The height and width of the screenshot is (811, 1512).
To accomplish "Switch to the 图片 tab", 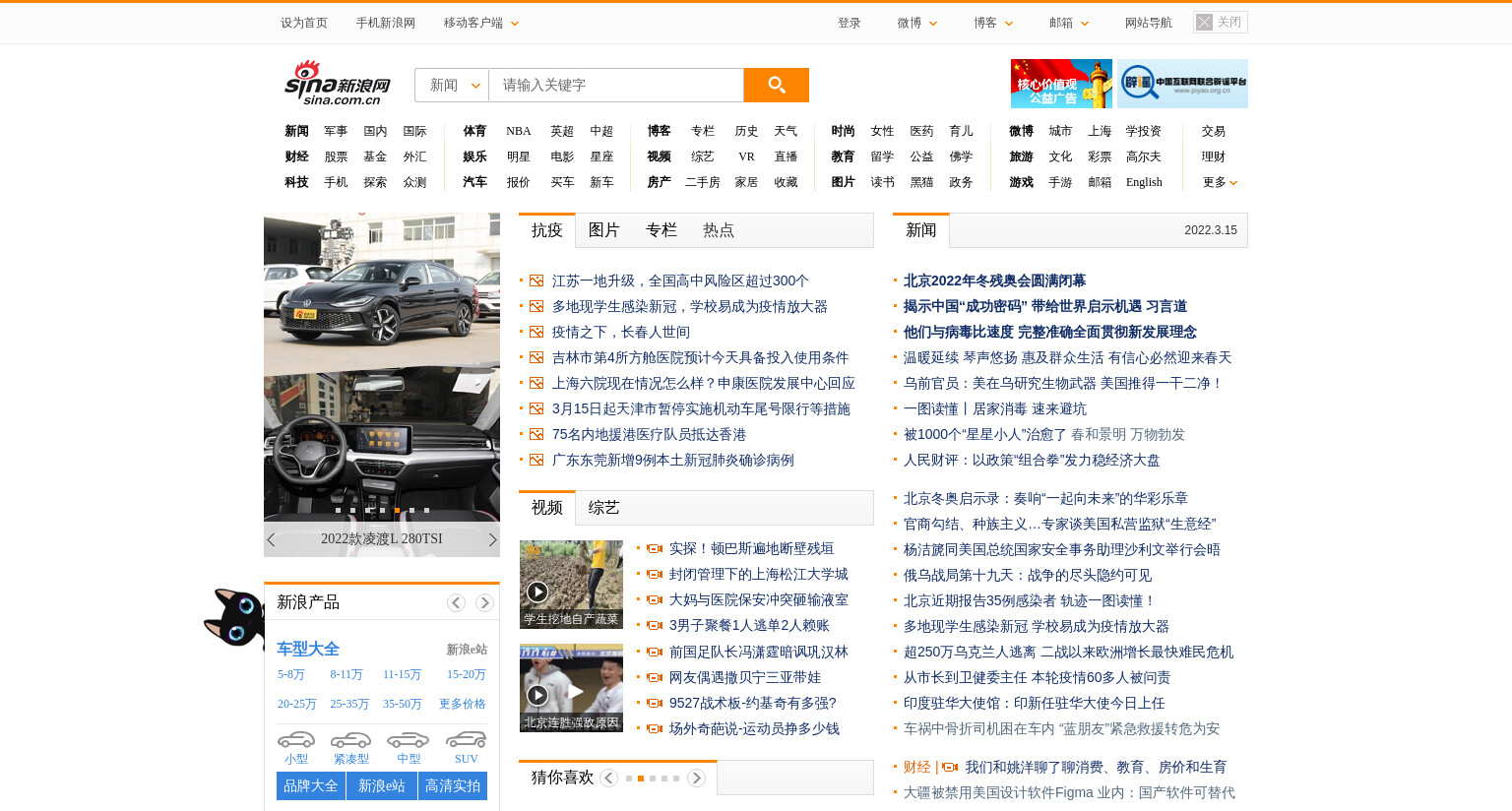I will 603,230.
